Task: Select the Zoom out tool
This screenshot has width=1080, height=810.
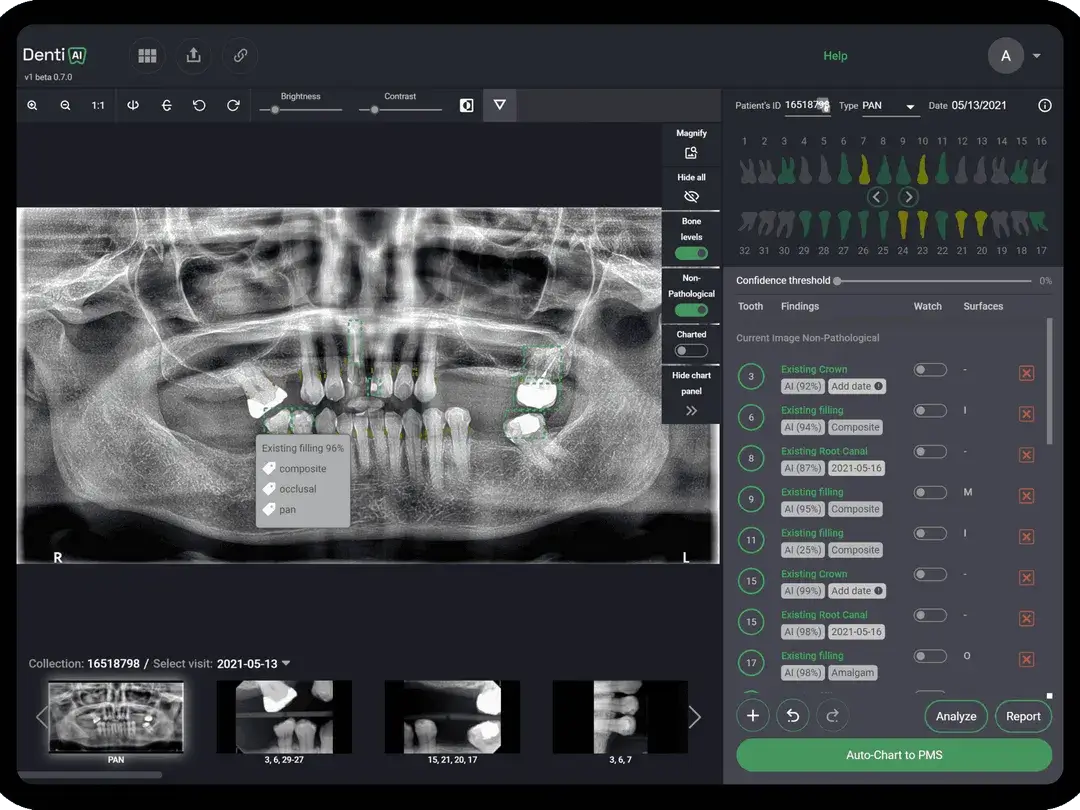Action: click(x=63, y=104)
